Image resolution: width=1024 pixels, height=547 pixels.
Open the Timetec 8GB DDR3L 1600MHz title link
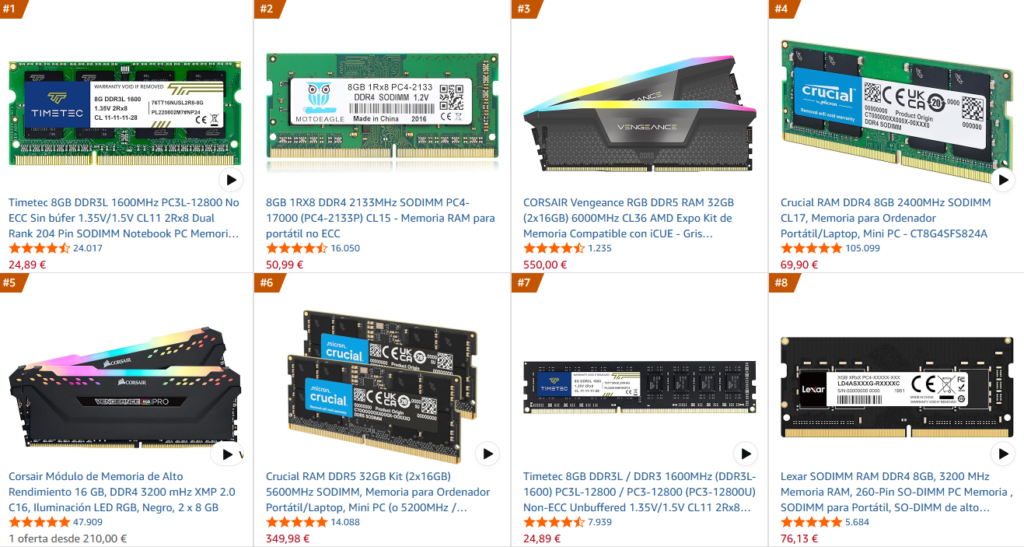click(124, 218)
